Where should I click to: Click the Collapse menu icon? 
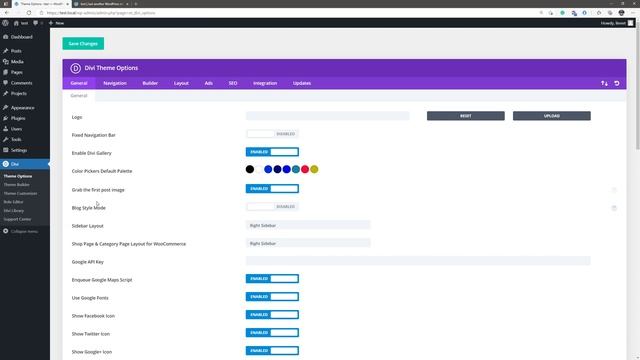[6, 231]
